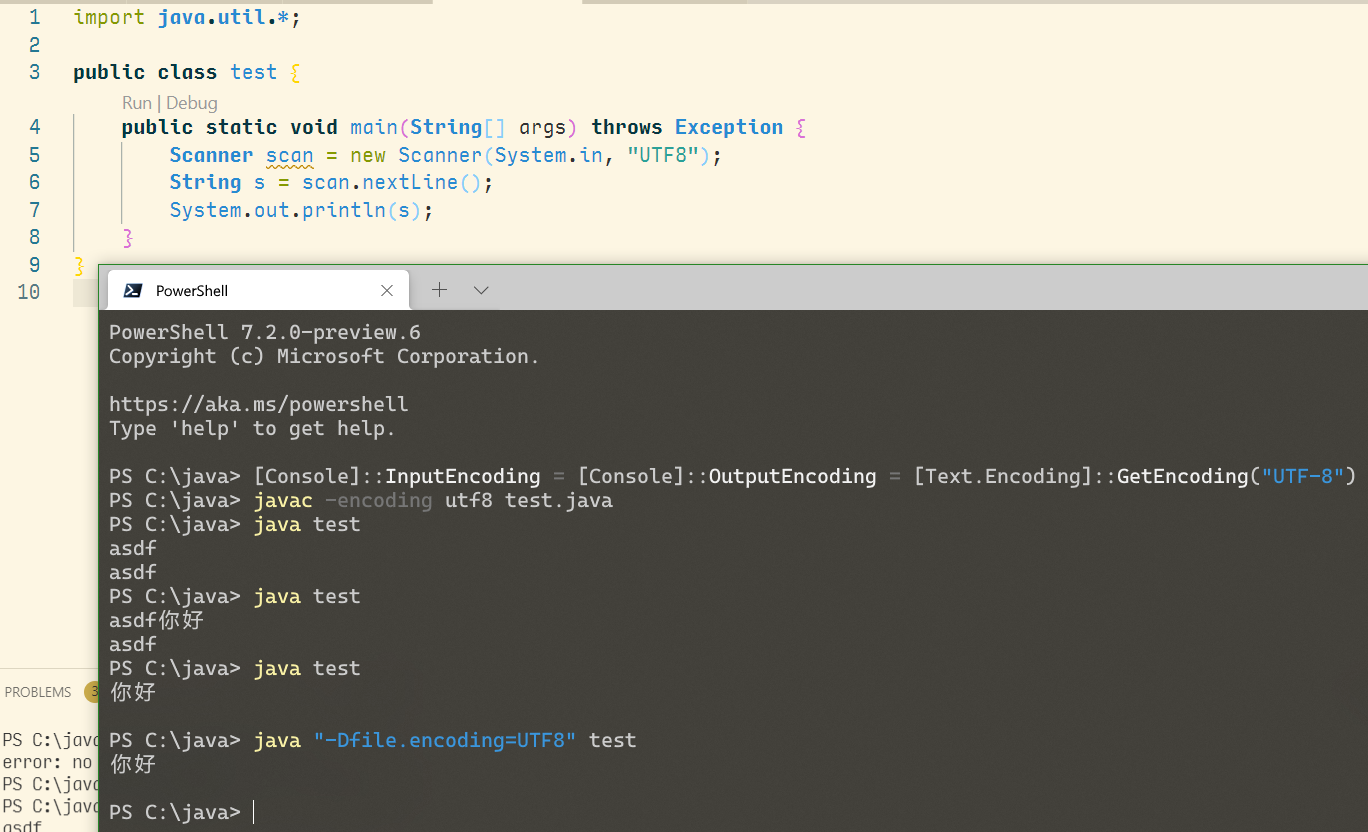Screen dimensions: 1368x832
Task: Click the PowerShell icon on the terminal tab
Action: click(131, 290)
